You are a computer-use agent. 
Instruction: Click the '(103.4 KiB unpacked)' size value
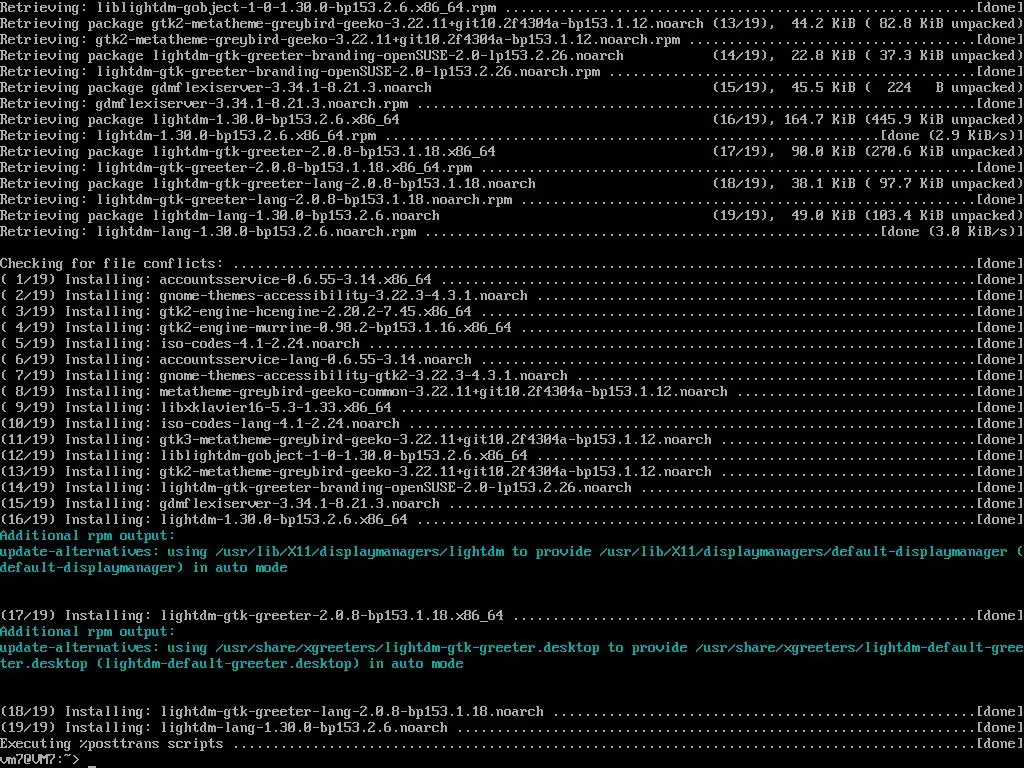click(x=944, y=216)
